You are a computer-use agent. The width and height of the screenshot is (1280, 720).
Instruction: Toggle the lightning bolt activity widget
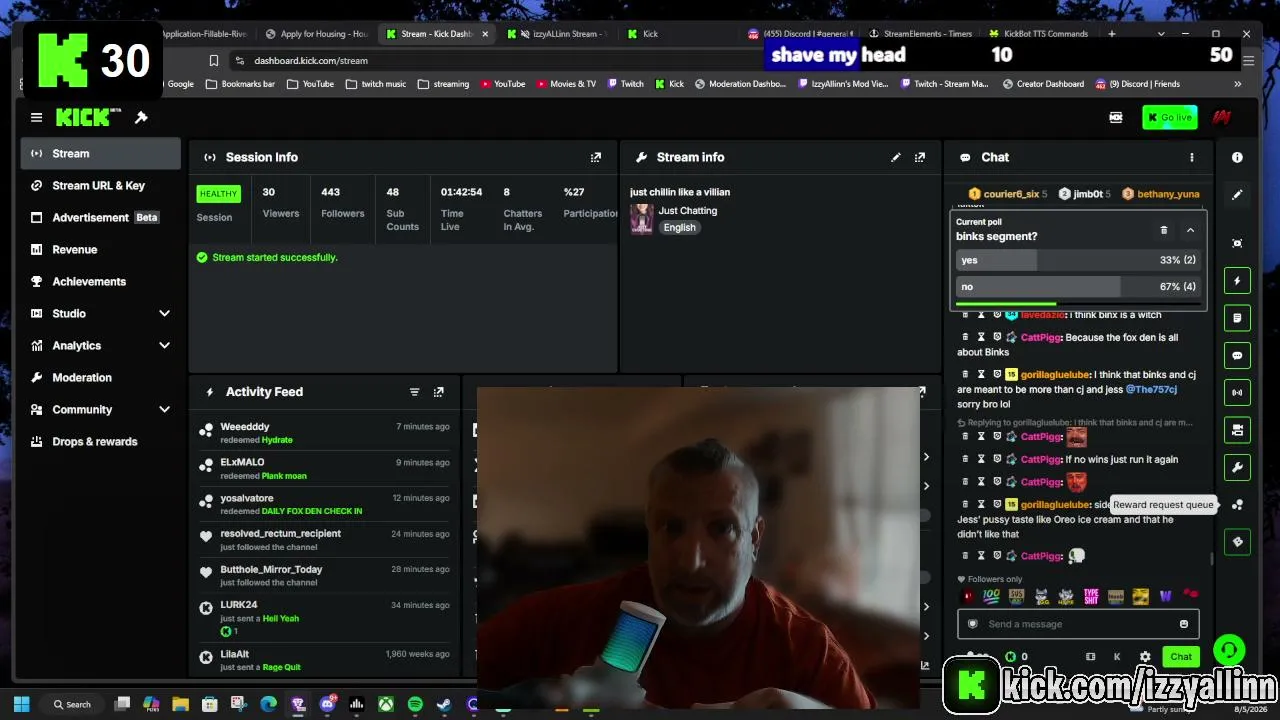point(1237,281)
